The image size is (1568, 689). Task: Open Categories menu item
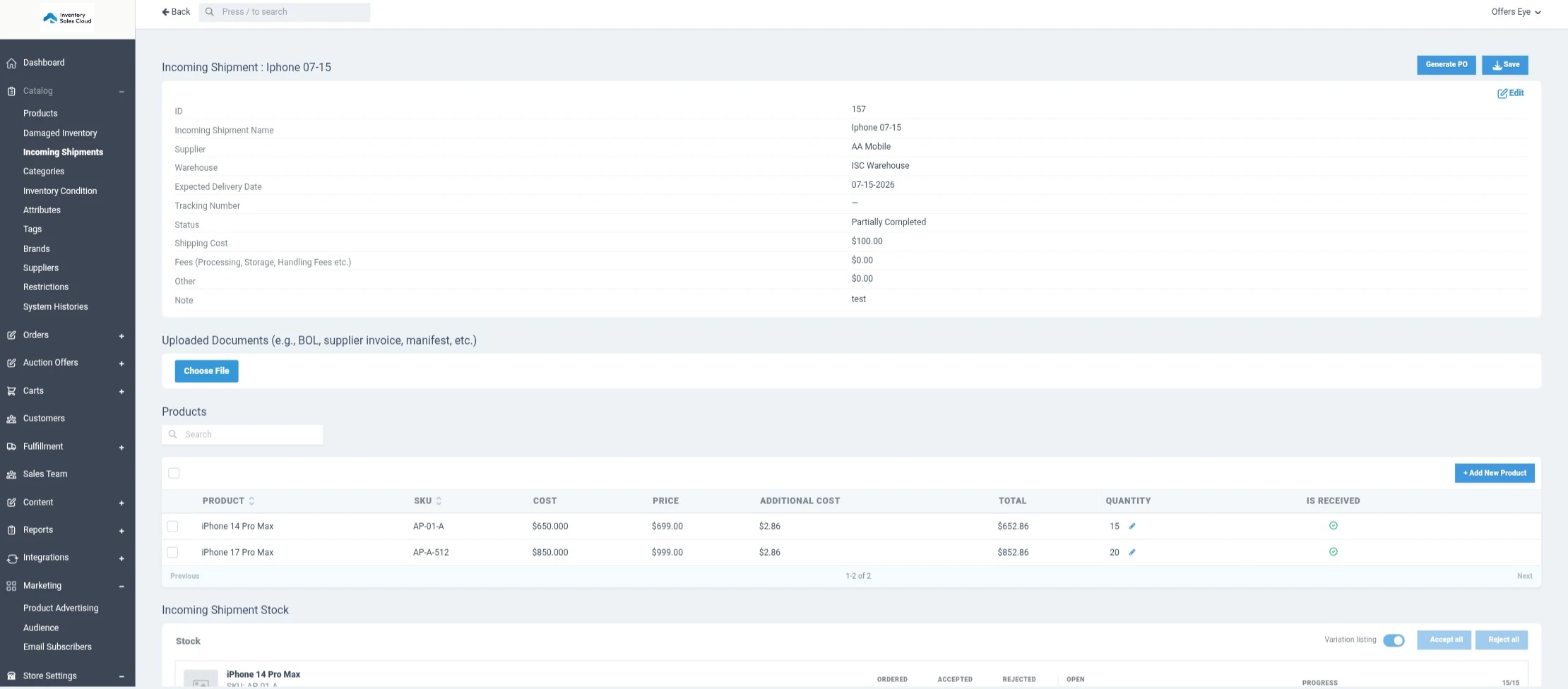pos(44,172)
